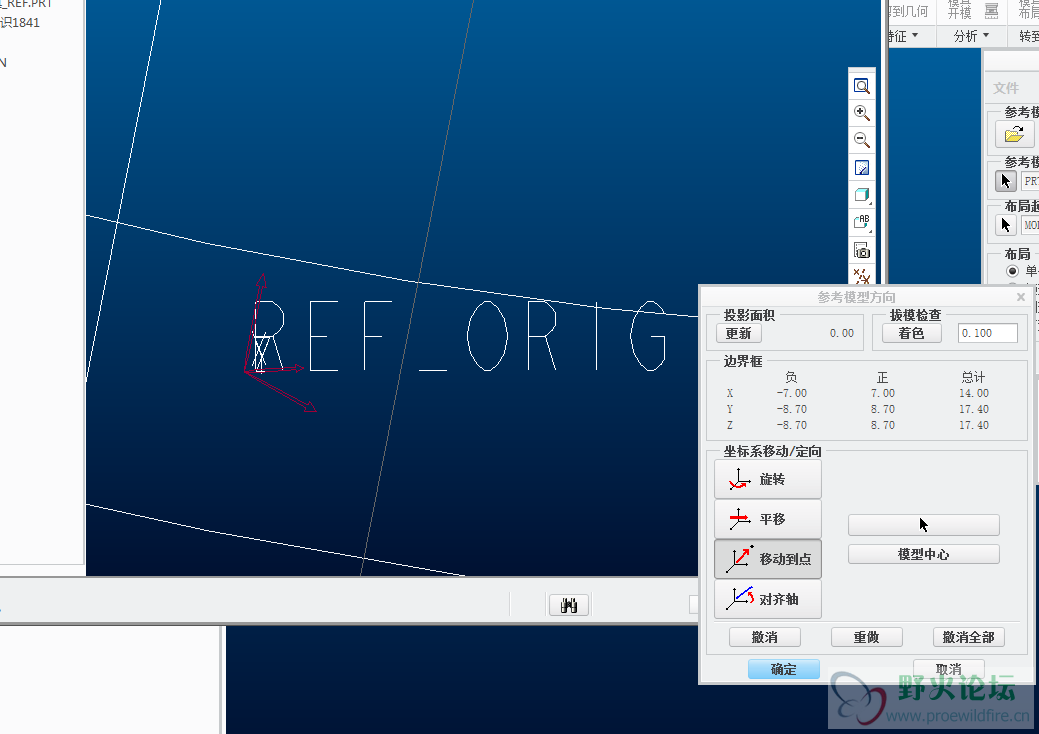Click the repaint screen icon
1039x734 pixels.
(861, 168)
